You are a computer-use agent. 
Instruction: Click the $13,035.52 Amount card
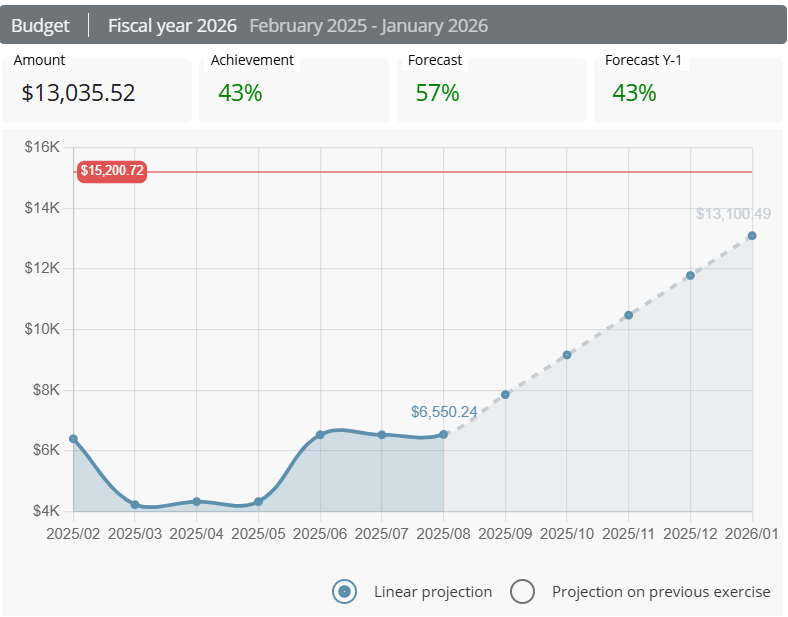tap(96, 93)
